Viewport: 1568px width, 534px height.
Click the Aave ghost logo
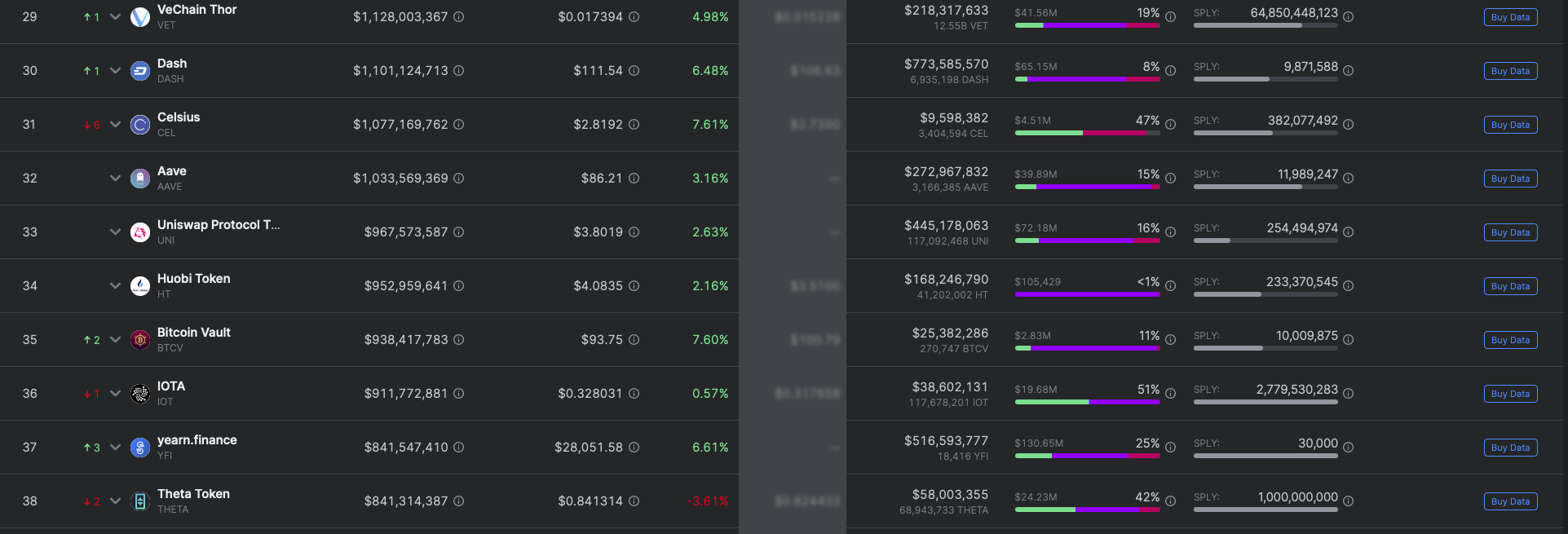point(140,179)
